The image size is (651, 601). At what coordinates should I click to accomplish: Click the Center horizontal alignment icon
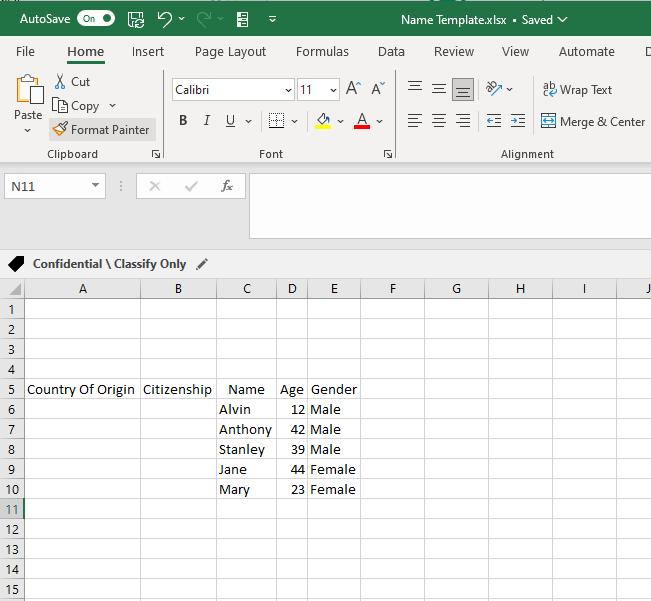[438, 121]
